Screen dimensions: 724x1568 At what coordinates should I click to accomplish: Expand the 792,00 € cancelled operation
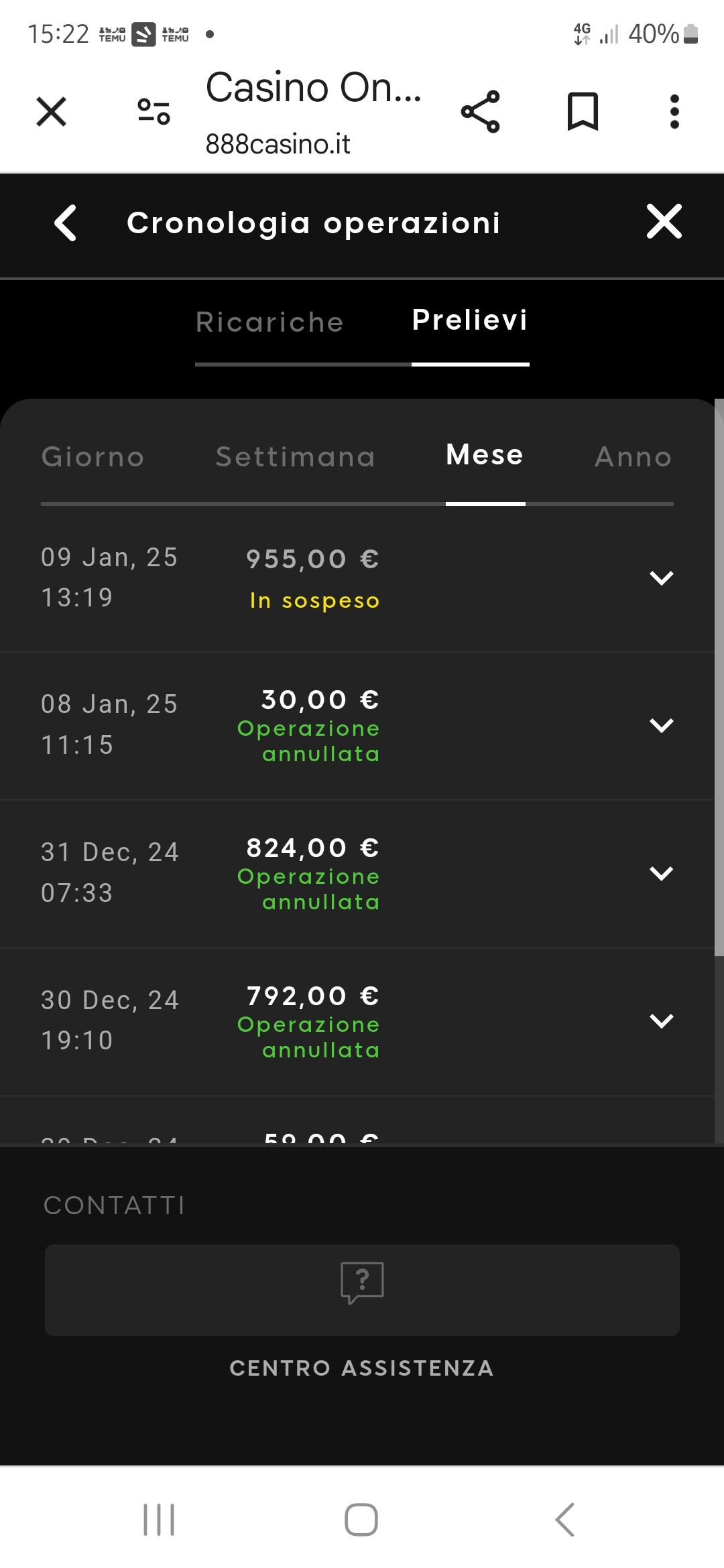(x=661, y=1021)
